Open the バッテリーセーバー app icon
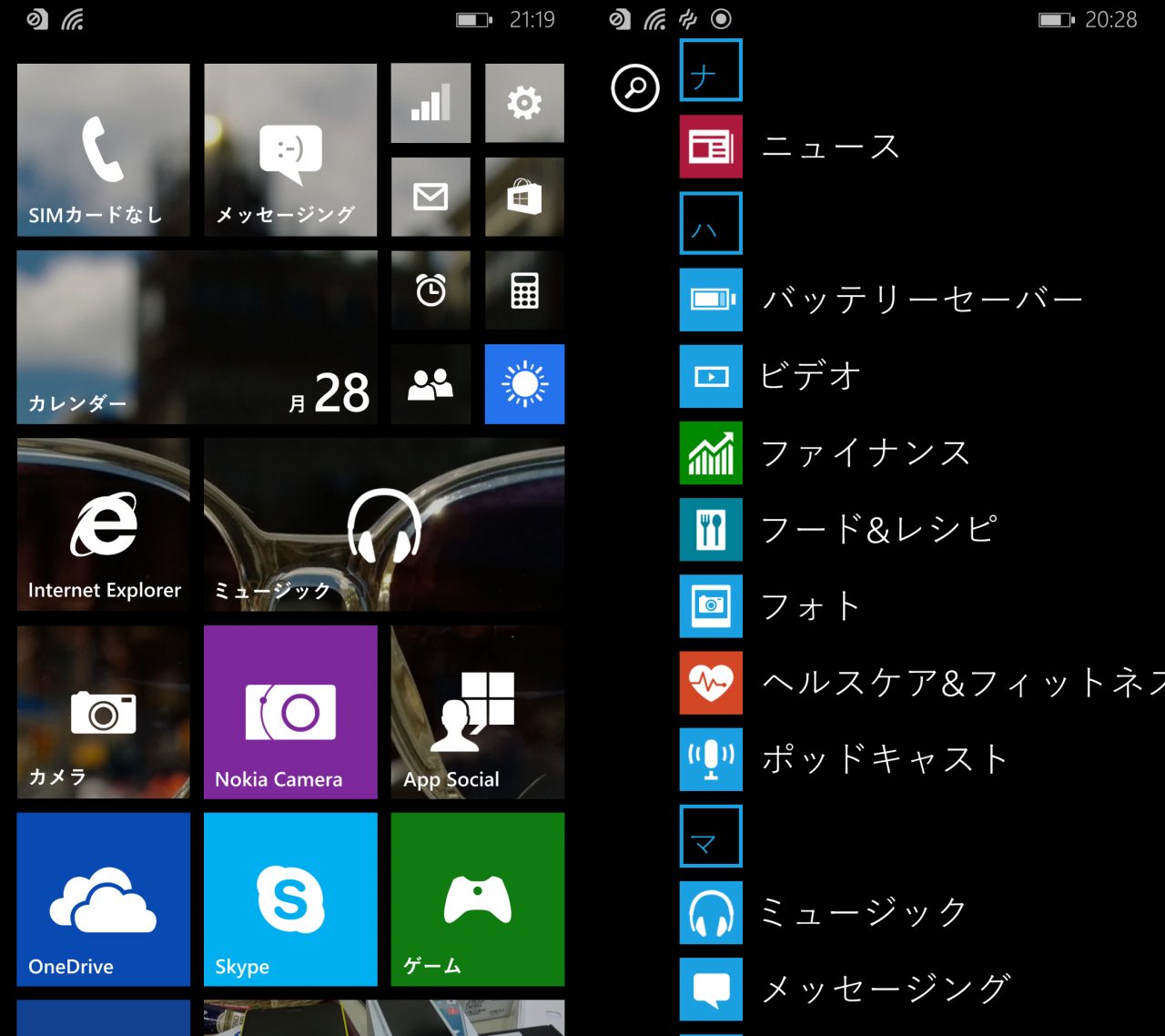The image size is (1165, 1036). (711, 300)
